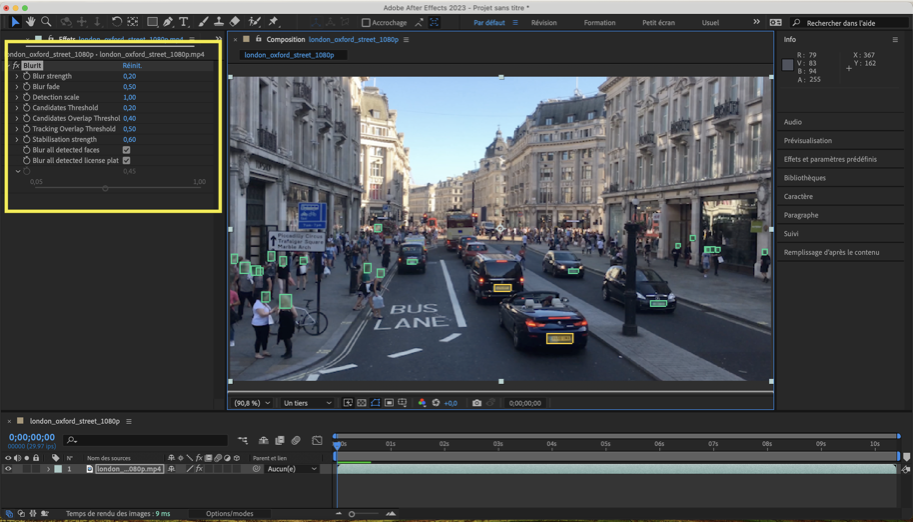Switch to the Révision workspace
The width and height of the screenshot is (913, 522).
pyautogui.click(x=544, y=23)
